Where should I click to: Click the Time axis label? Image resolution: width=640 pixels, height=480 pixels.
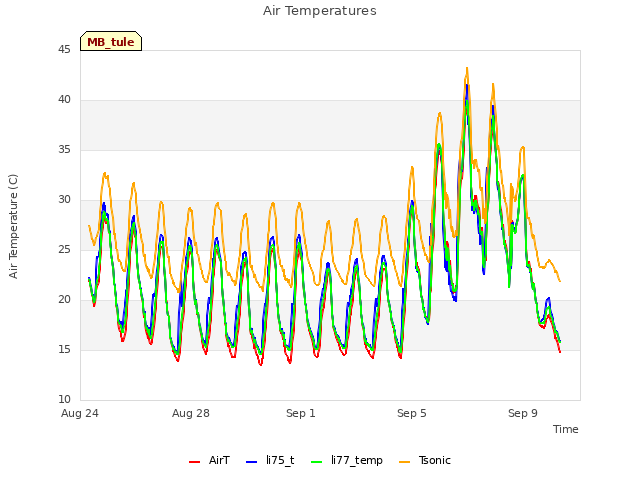565,429
